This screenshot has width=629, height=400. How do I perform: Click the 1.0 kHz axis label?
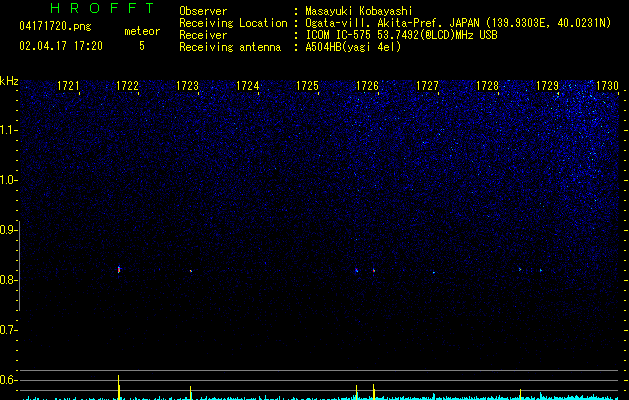pyautogui.click(x=8, y=180)
